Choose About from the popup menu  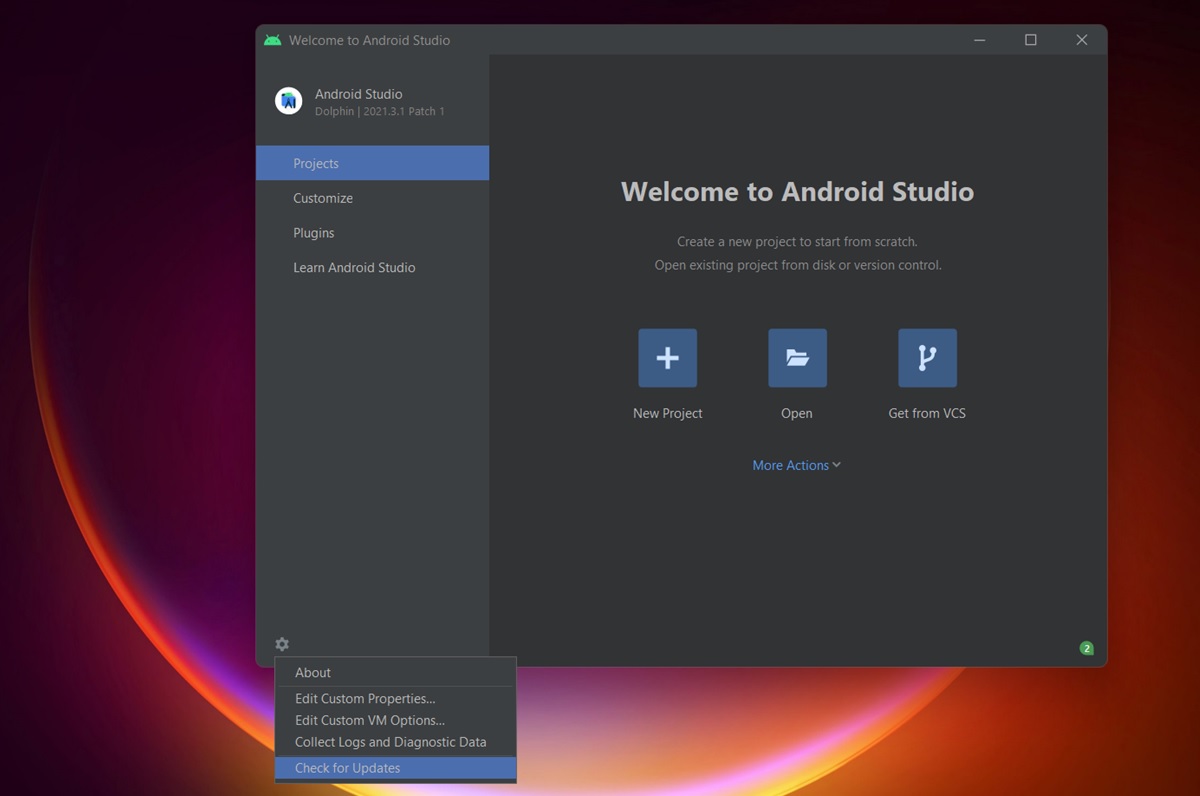313,673
